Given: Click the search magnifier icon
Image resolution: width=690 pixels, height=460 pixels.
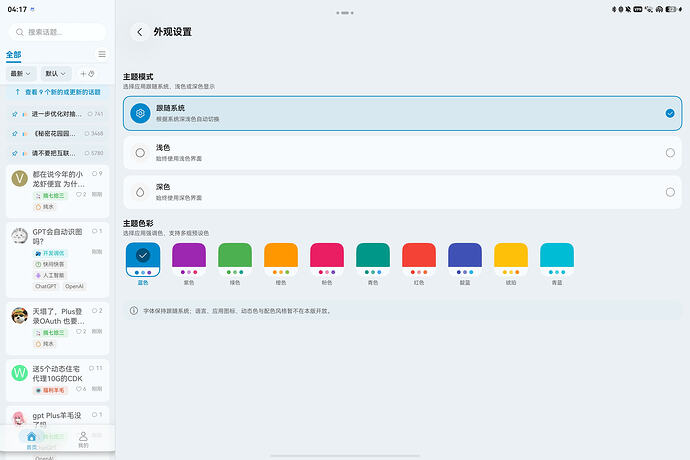Looking at the screenshot, I should tap(20, 32).
